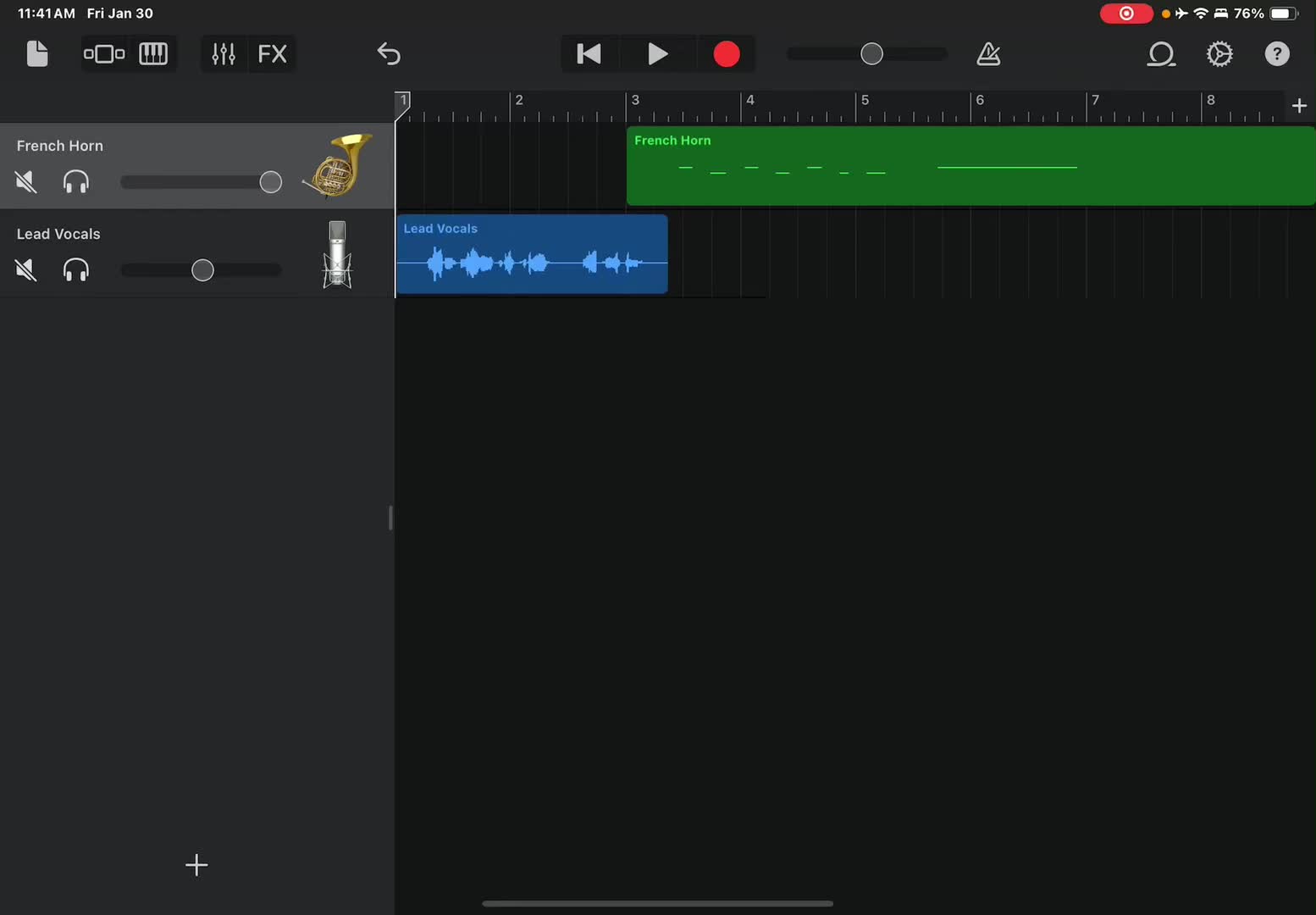The height and width of the screenshot is (915, 1316).
Task: Add a new track with plus
Action: click(196, 865)
